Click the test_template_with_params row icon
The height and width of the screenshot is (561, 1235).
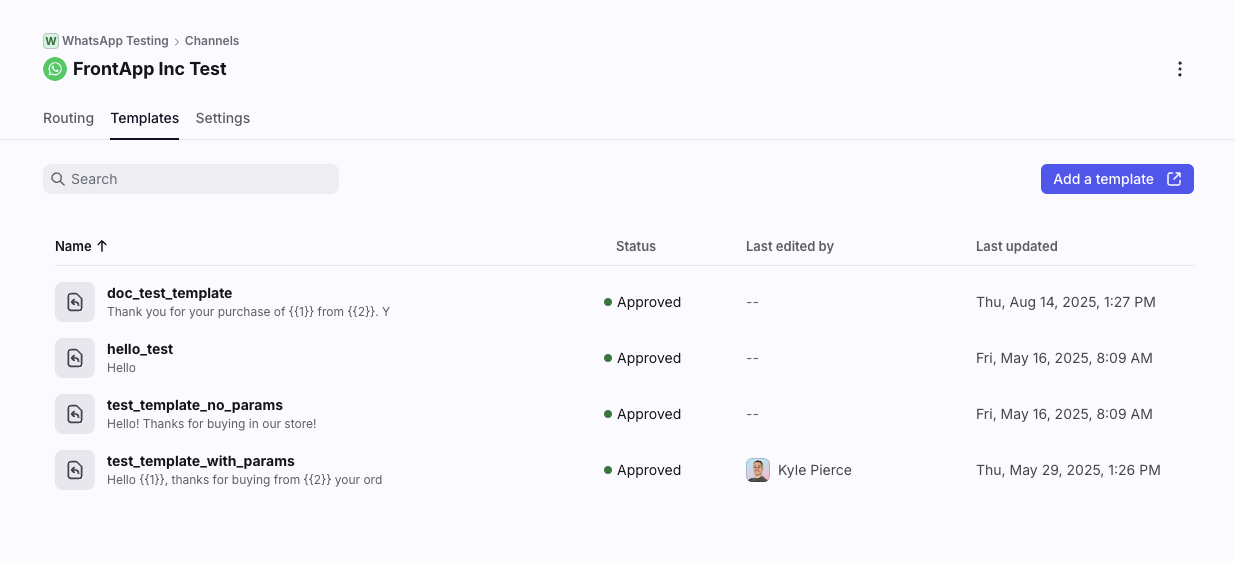click(x=75, y=470)
